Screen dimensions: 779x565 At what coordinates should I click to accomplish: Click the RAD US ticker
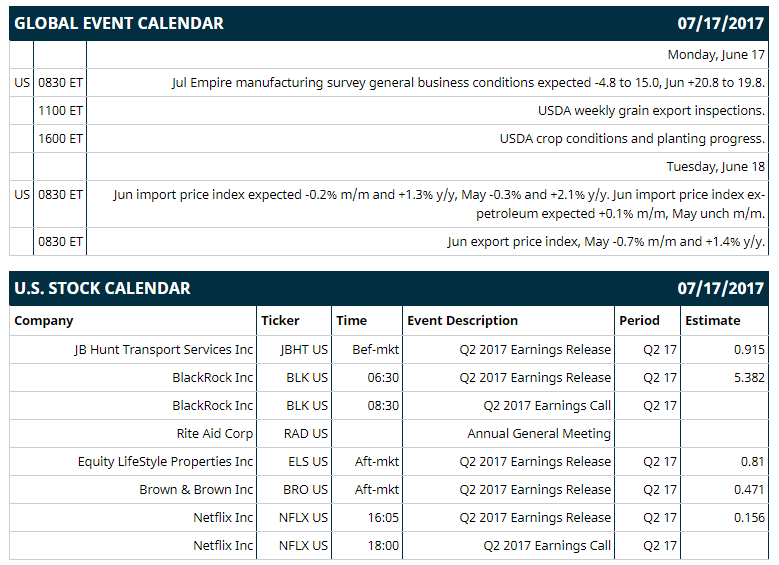pos(306,434)
